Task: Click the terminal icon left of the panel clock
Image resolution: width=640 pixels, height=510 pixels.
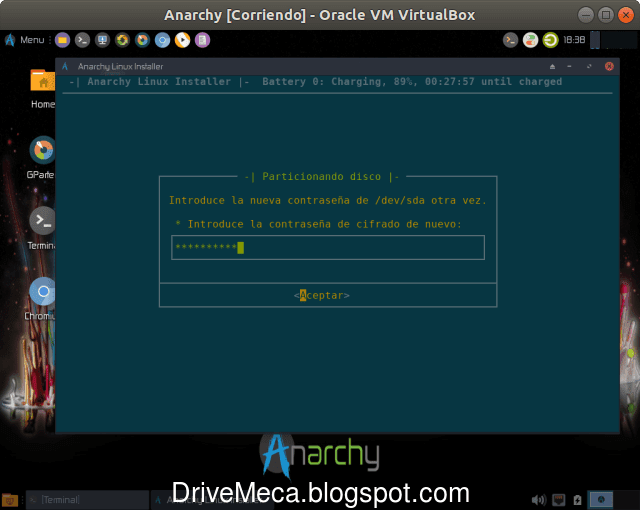Action: tap(510, 40)
